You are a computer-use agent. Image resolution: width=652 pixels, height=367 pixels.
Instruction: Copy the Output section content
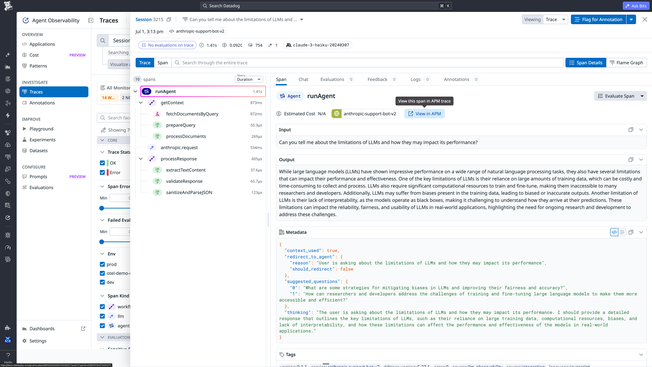click(x=630, y=160)
